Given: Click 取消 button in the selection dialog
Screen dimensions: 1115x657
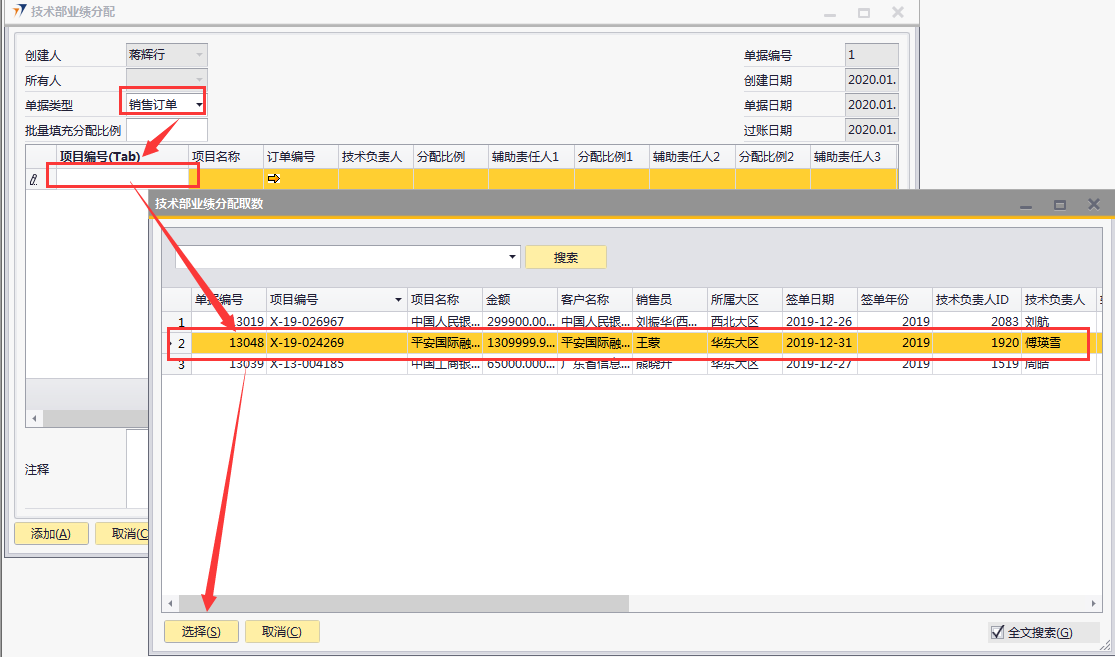Looking at the screenshot, I should [x=283, y=632].
